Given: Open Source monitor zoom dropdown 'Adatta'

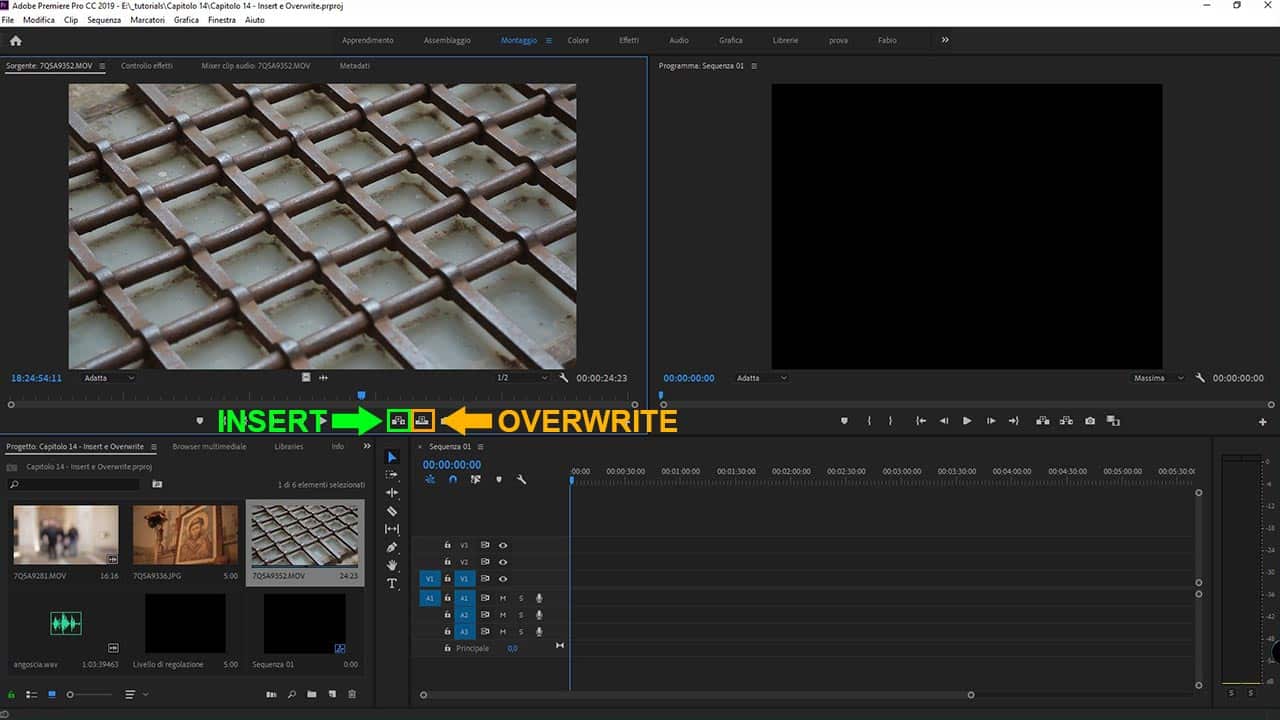Looking at the screenshot, I should point(109,378).
